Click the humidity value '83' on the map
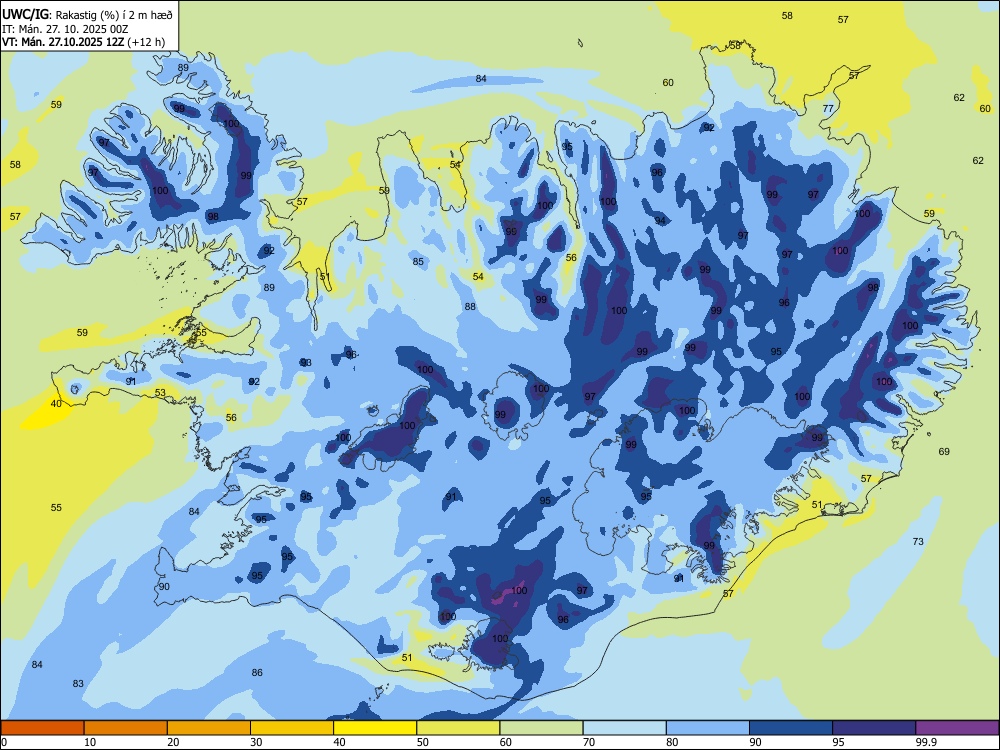The width and height of the screenshot is (1000, 750). tap(78, 684)
